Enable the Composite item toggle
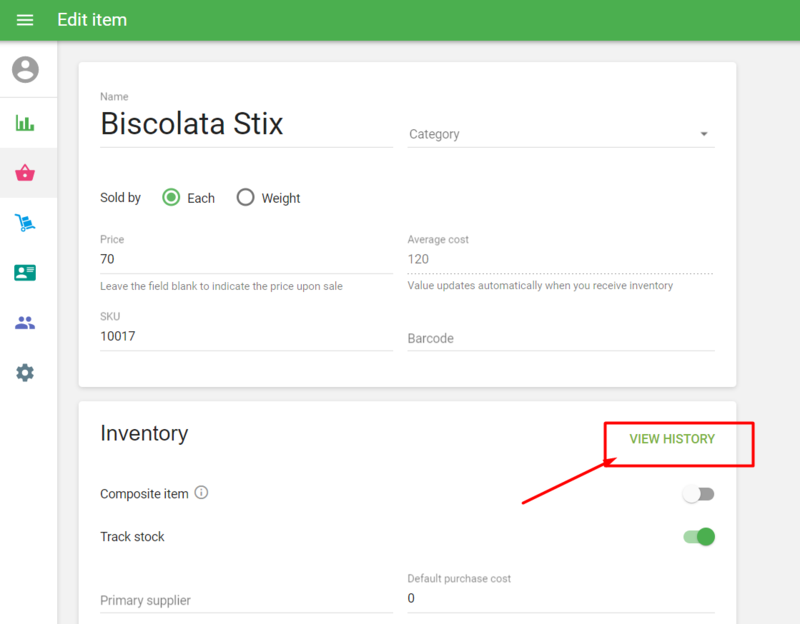The width and height of the screenshot is (800, 624). point(698,494)
